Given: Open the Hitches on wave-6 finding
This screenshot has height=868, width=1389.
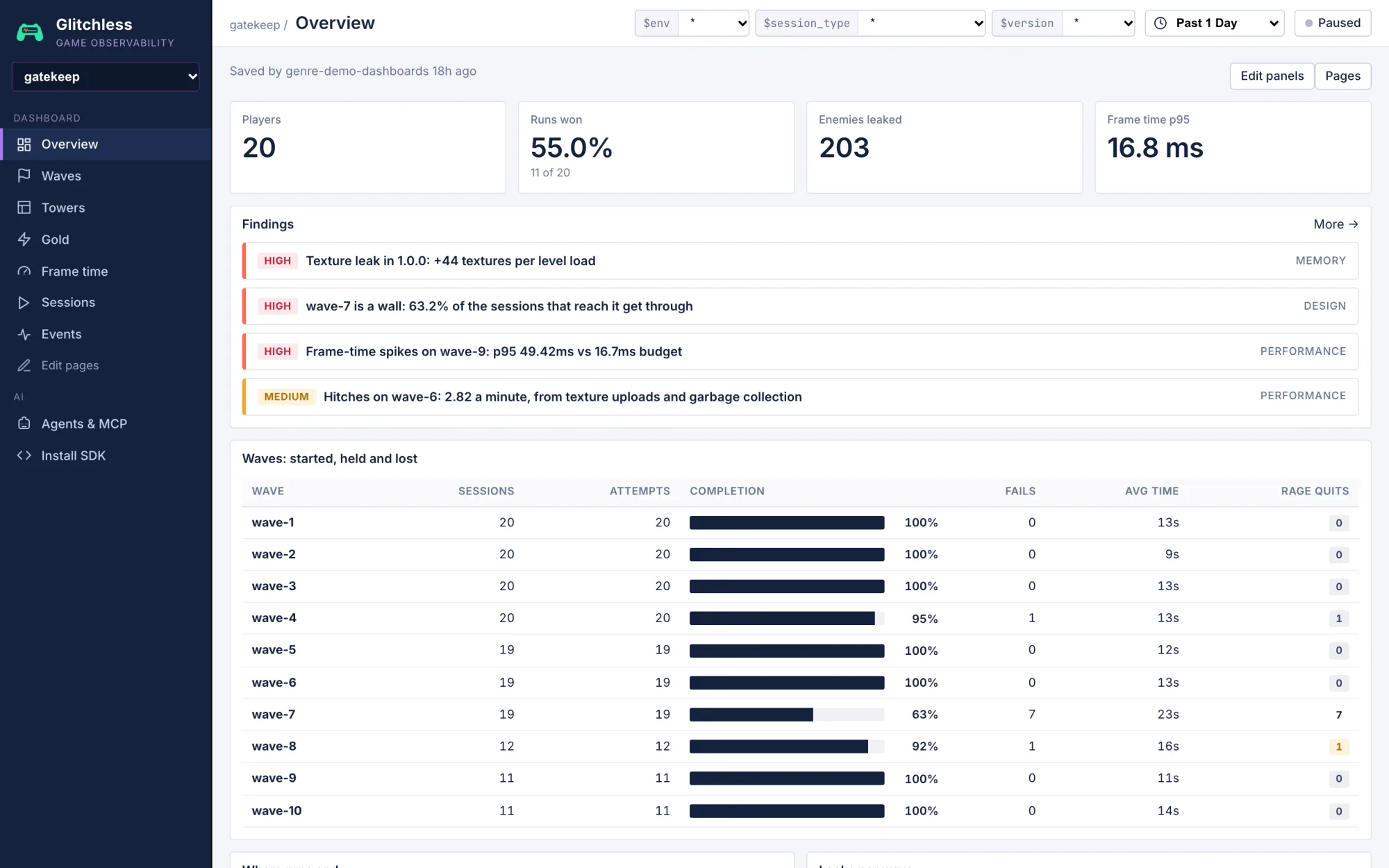Looking at the screenshot, I should tap(800, 397).
